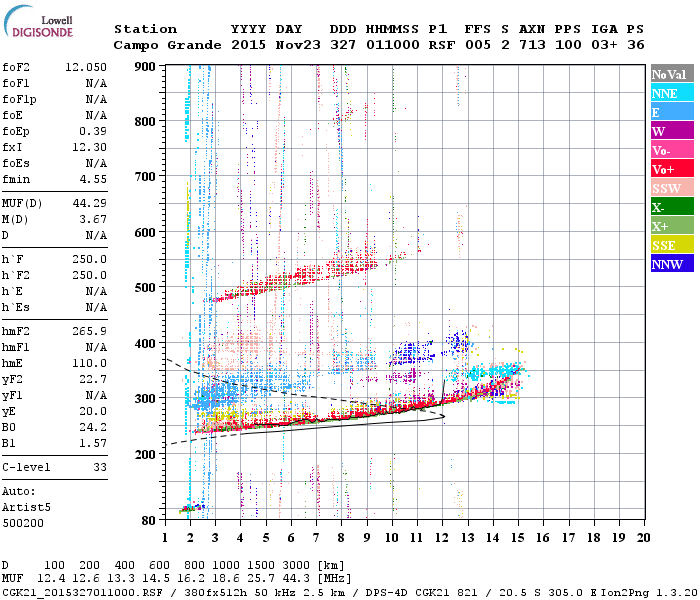Click the Artist5 auto-scaling label
This screenshot has width=700, height=600.
26,508
